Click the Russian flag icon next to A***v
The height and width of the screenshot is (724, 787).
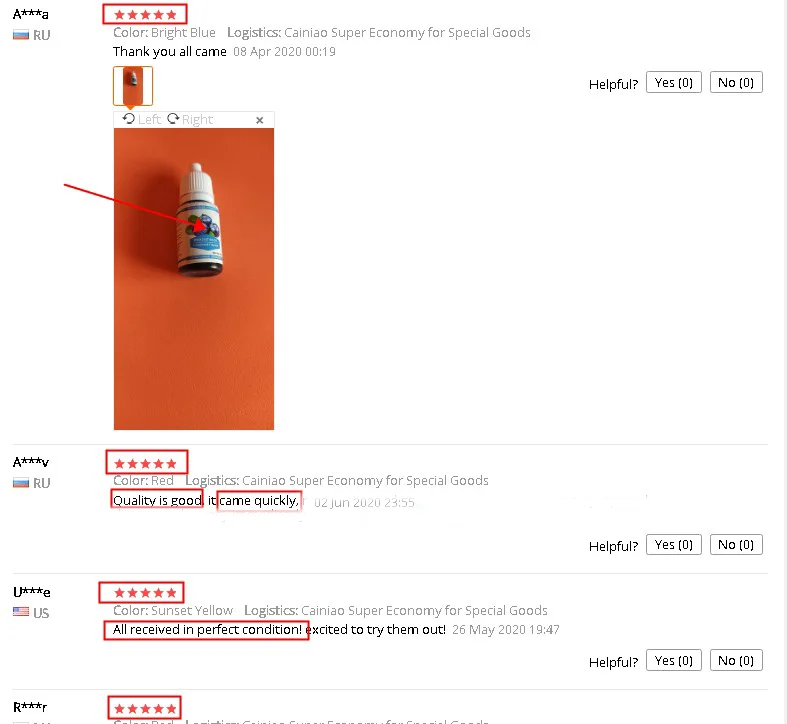(21, 483)
